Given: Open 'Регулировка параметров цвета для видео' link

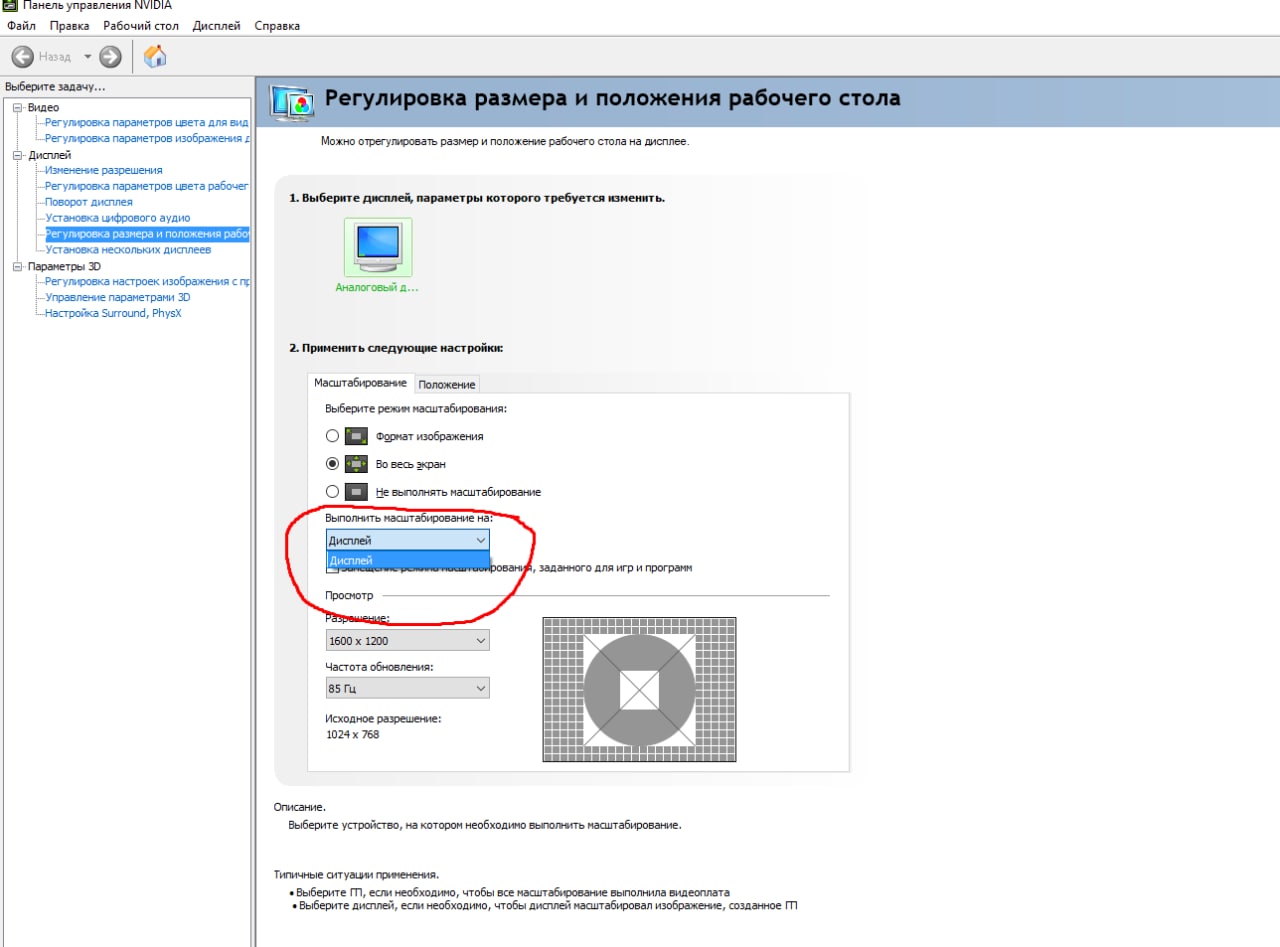Looking at the screenshot, I should 146,122.
